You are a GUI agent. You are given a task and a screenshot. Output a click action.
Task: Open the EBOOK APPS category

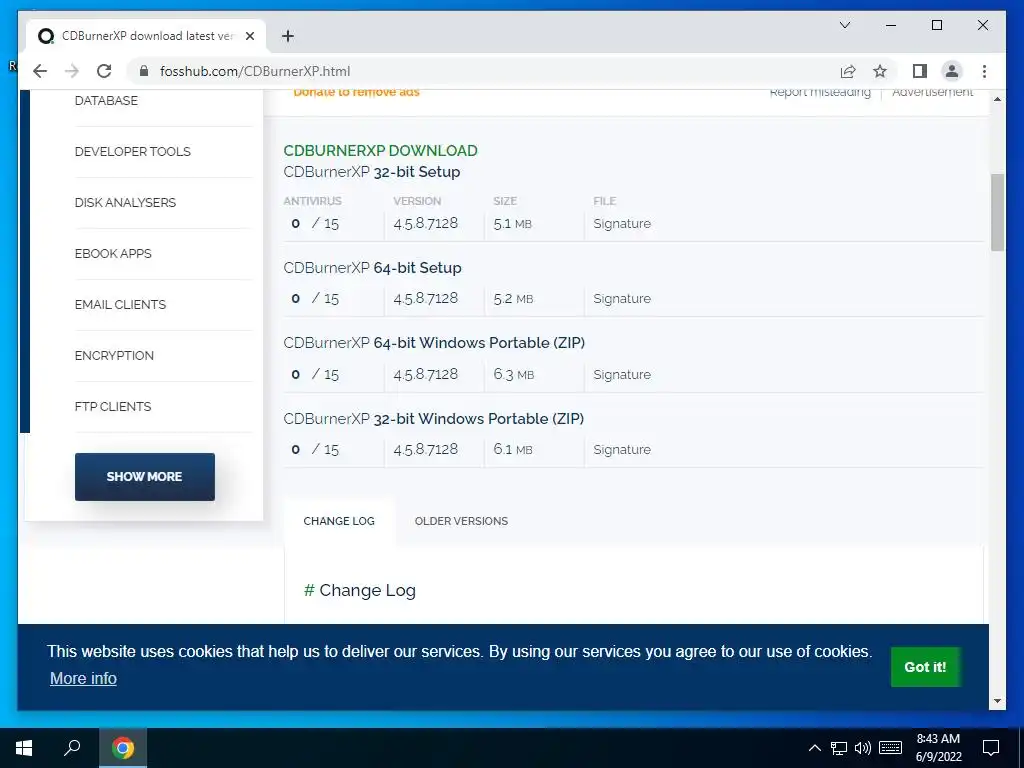113,253
